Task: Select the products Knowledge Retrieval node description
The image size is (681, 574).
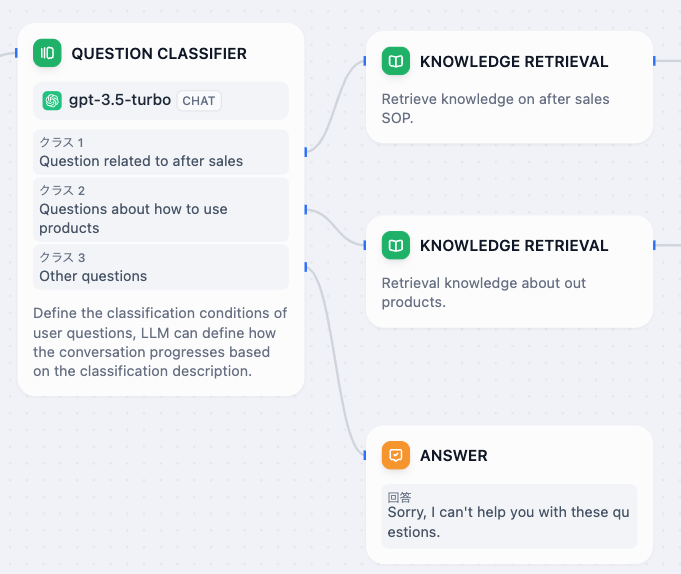Action: (483, 292)
